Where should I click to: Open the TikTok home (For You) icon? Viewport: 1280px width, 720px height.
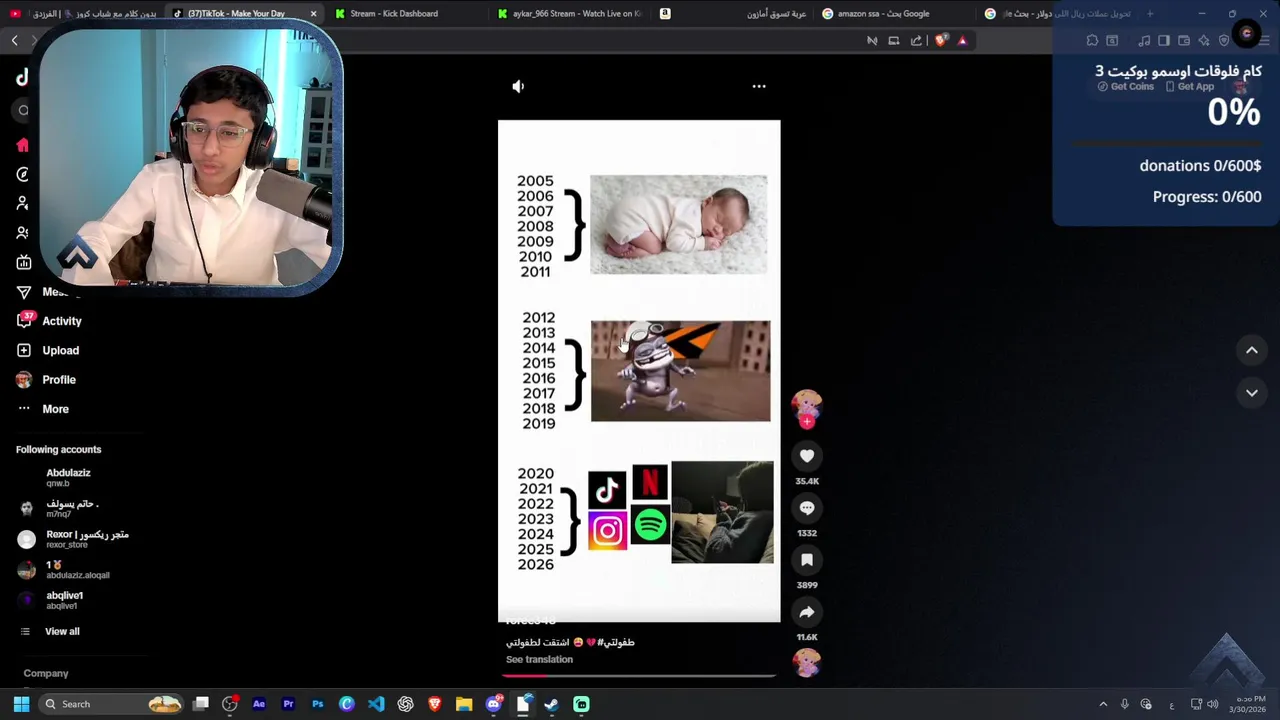point(23,145)
